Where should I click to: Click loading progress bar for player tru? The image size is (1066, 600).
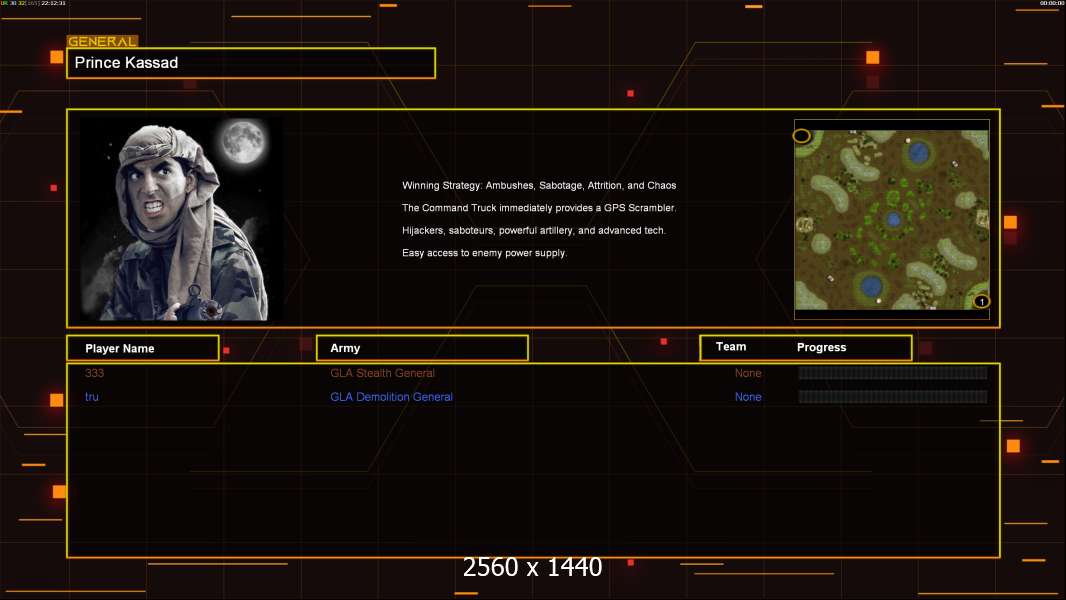[892, 397]
